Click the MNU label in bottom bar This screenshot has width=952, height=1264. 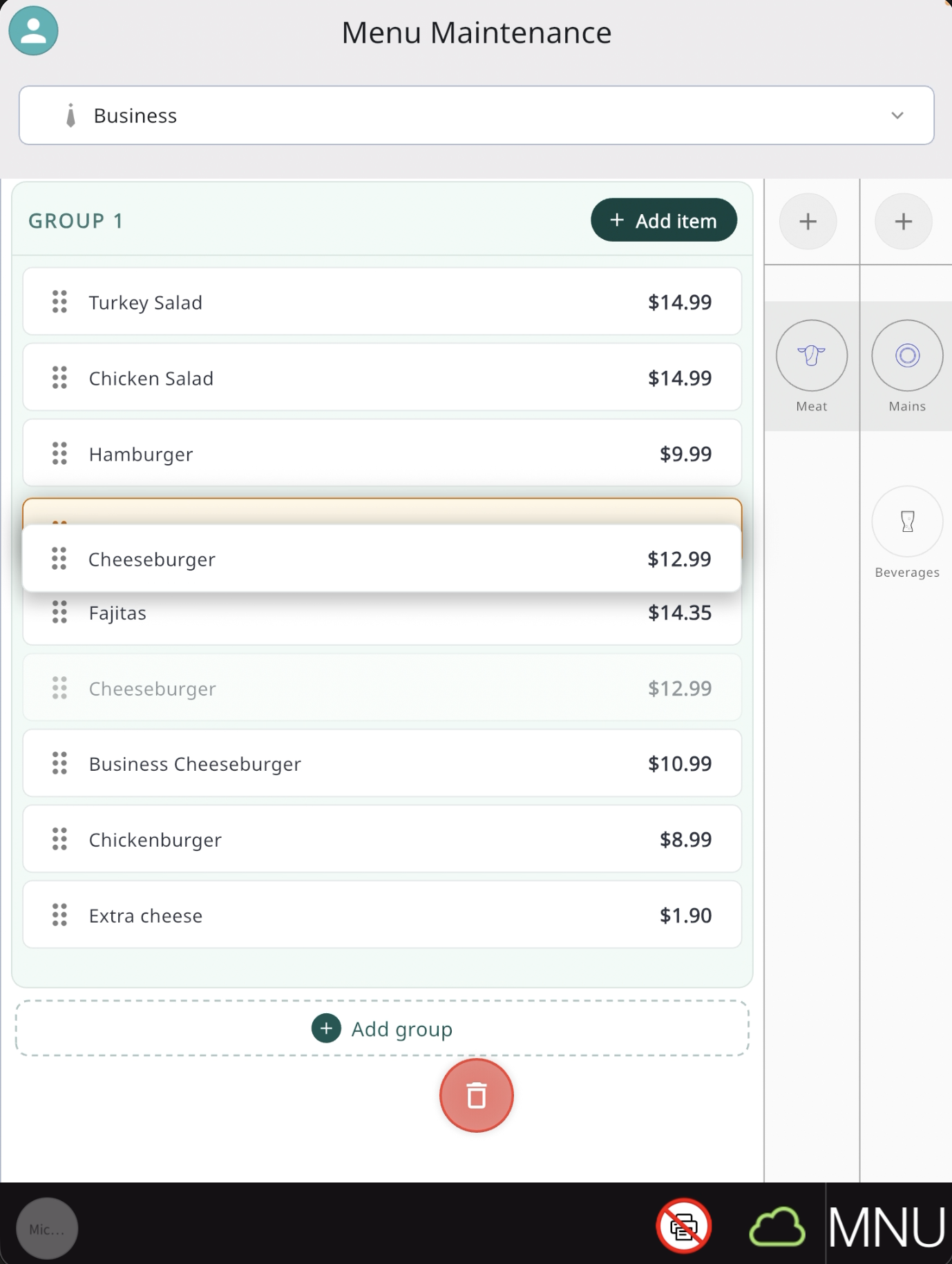point(887,1227)
